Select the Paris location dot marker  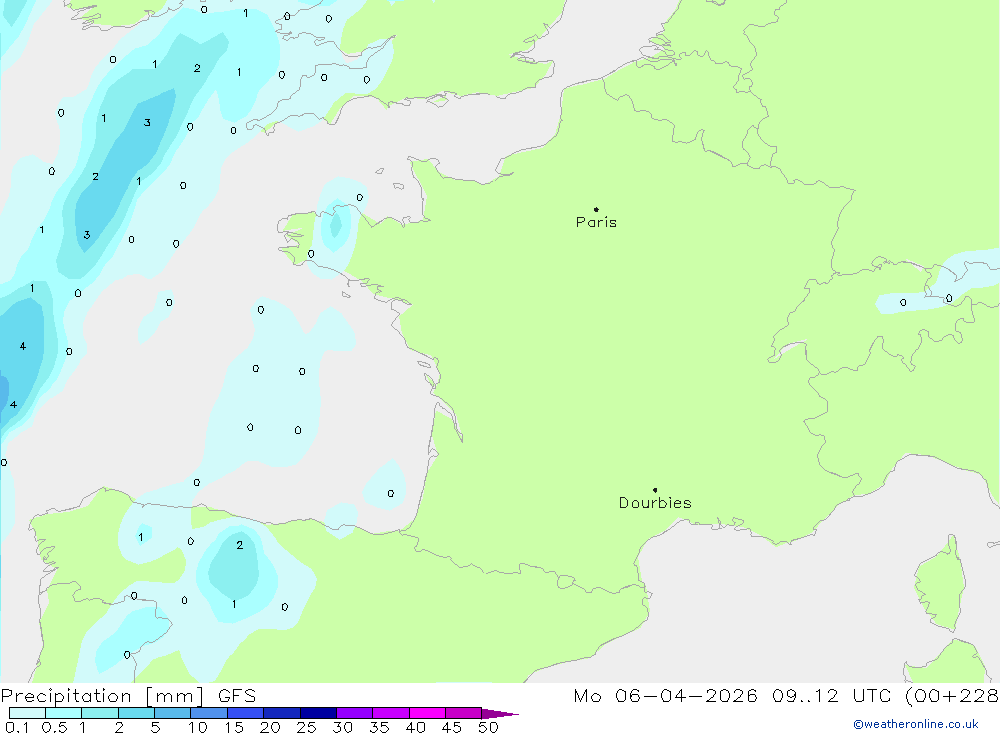pos(596,209)
